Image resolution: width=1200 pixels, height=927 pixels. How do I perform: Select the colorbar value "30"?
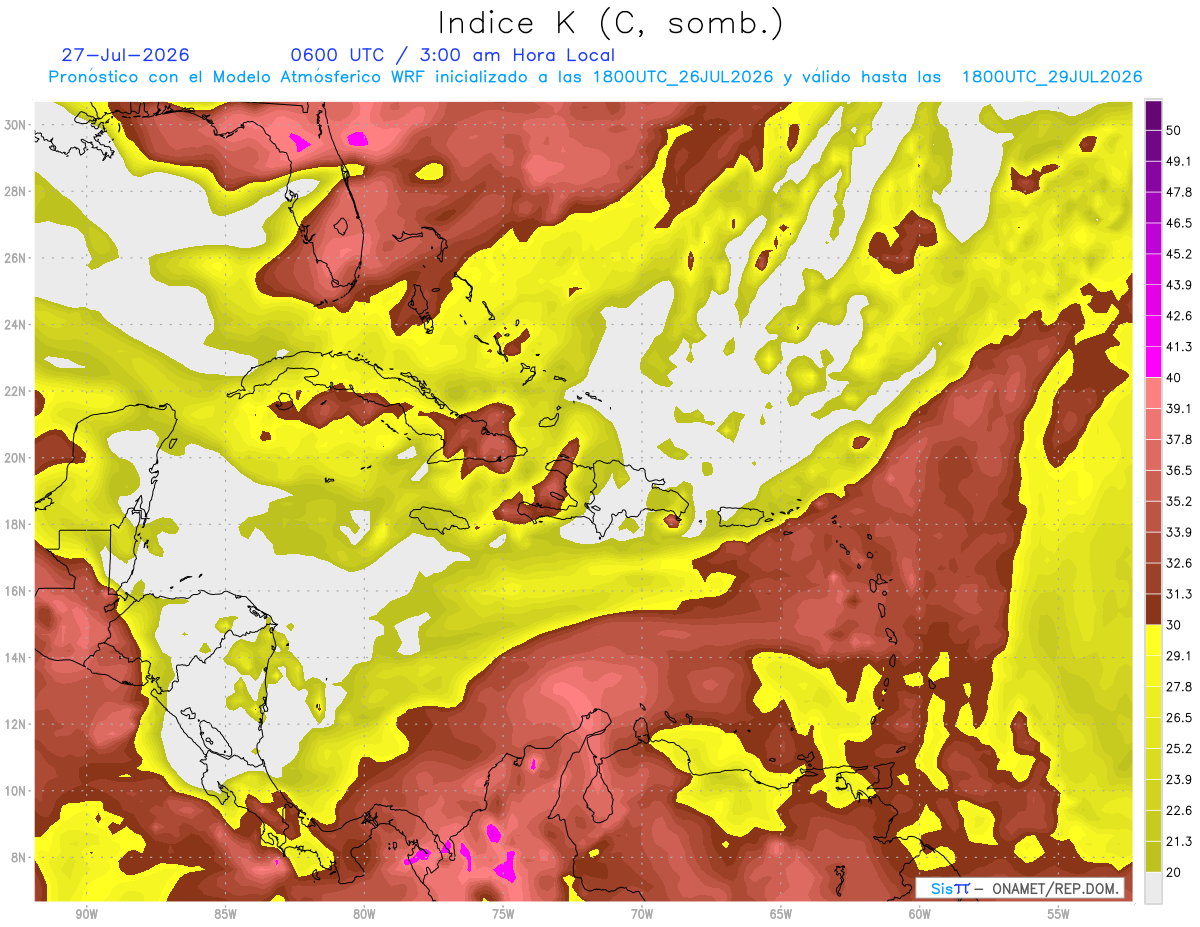click(1174, 625)
